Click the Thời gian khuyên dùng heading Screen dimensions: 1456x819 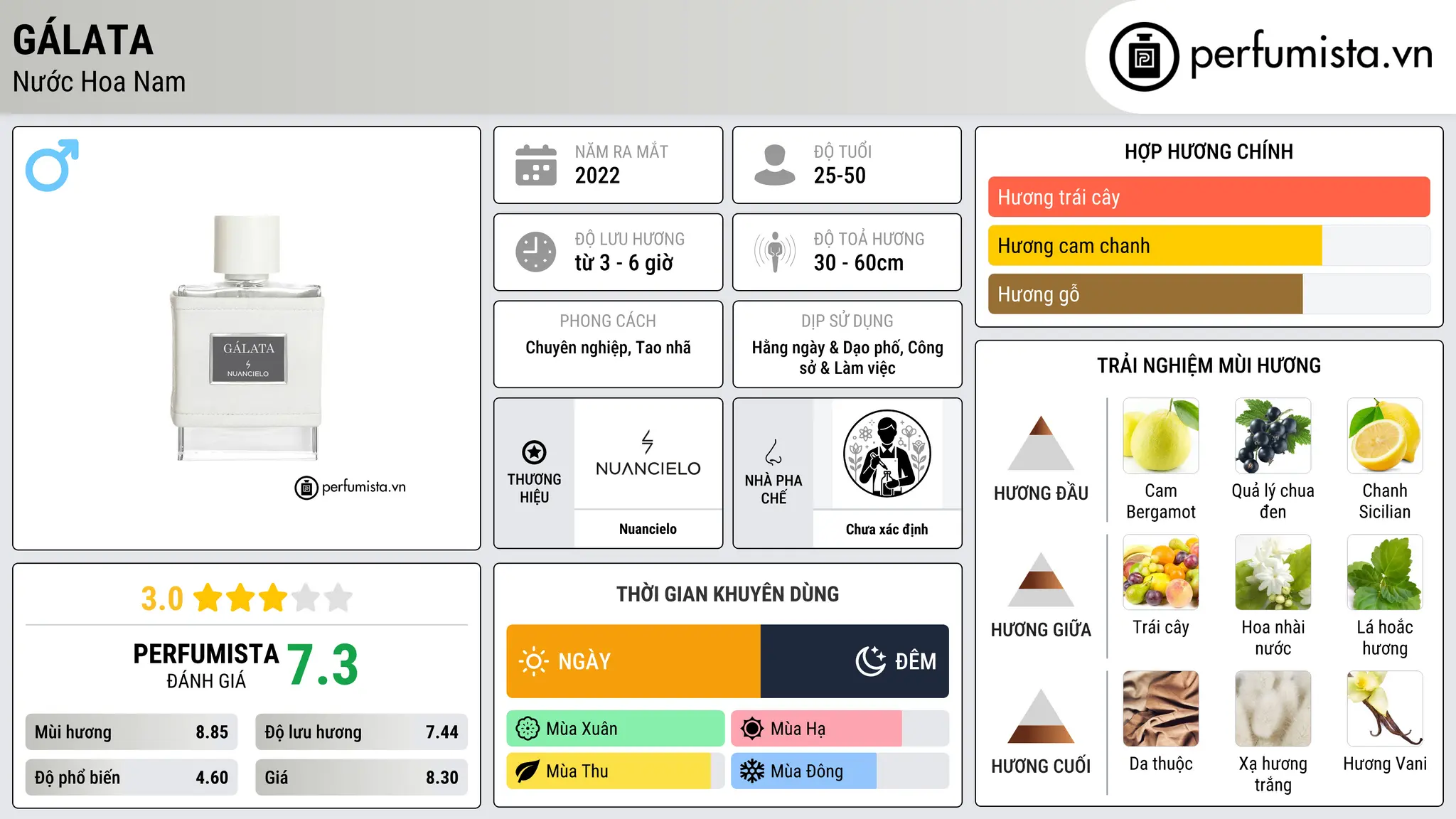[x=727, y=594]
